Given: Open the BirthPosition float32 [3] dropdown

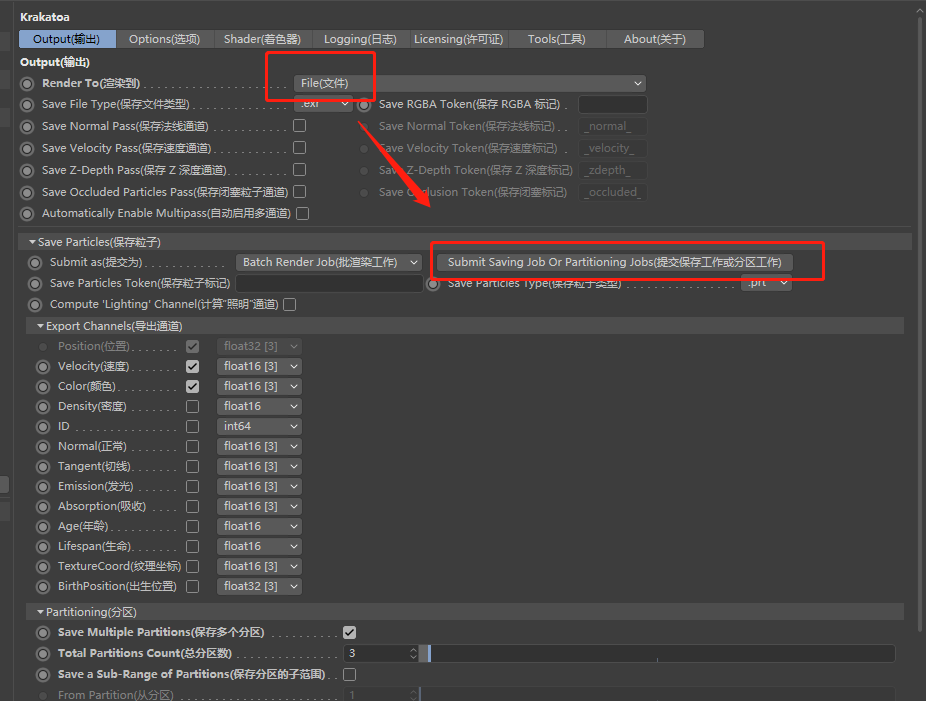Looking at the screenshot, I should (x=259, y=586).
